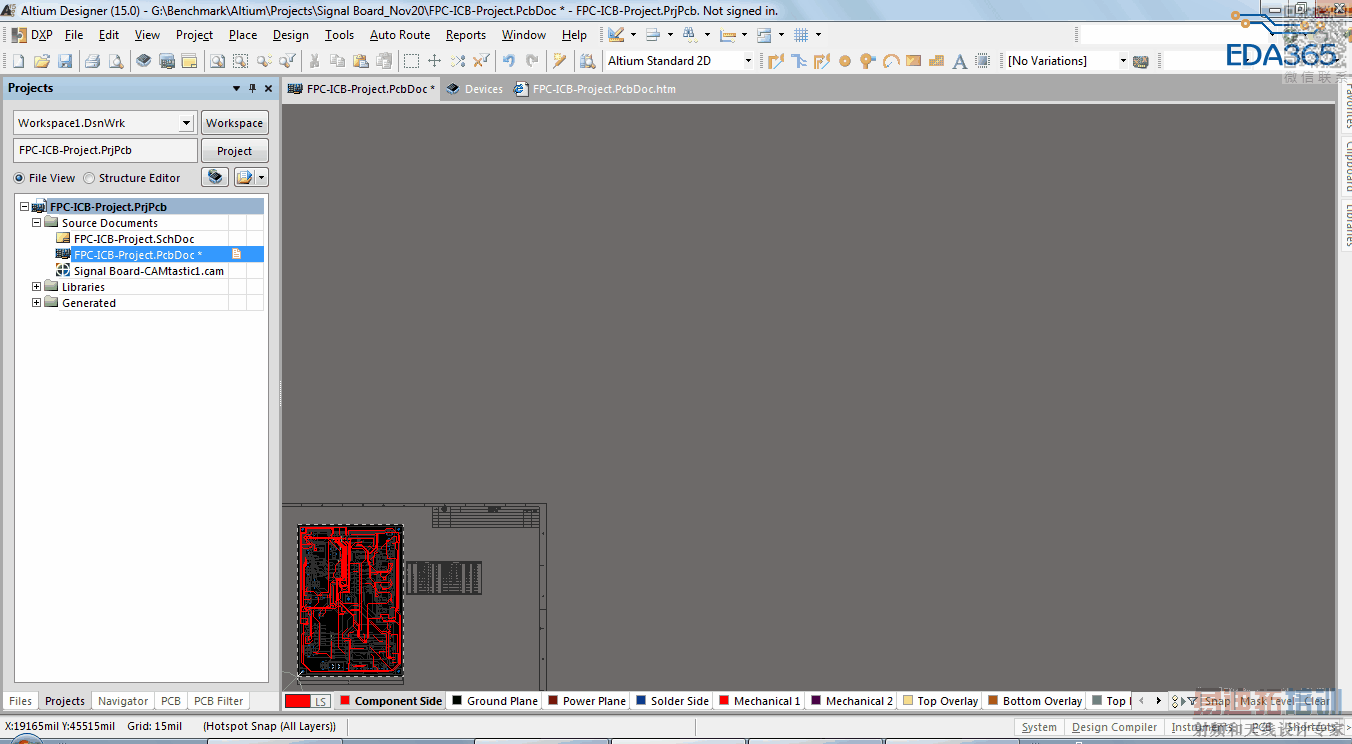Pin the Projects panel
This screenshot has height=744, width=1352.
point(252,88)
